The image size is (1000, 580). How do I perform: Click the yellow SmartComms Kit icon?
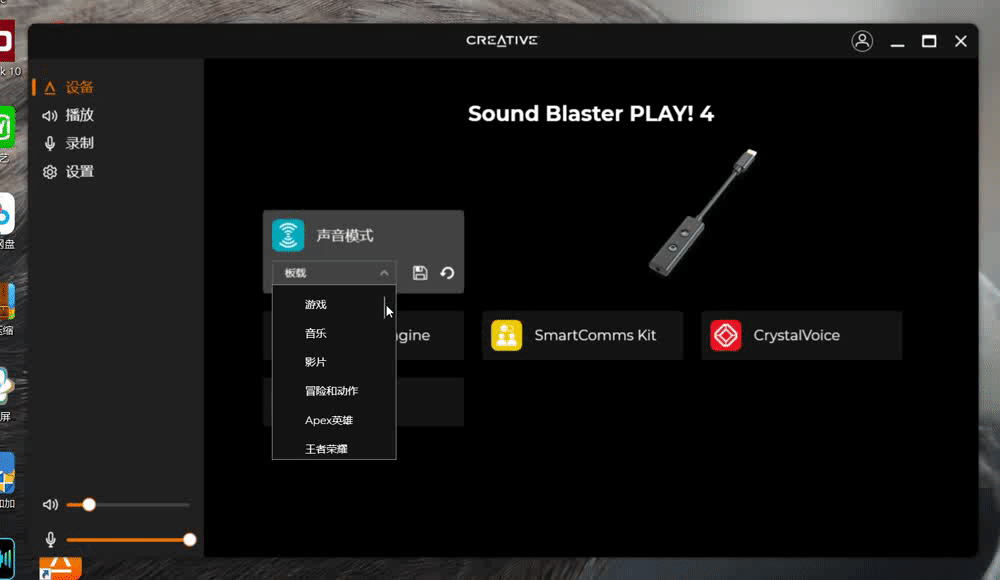(506, 336)
